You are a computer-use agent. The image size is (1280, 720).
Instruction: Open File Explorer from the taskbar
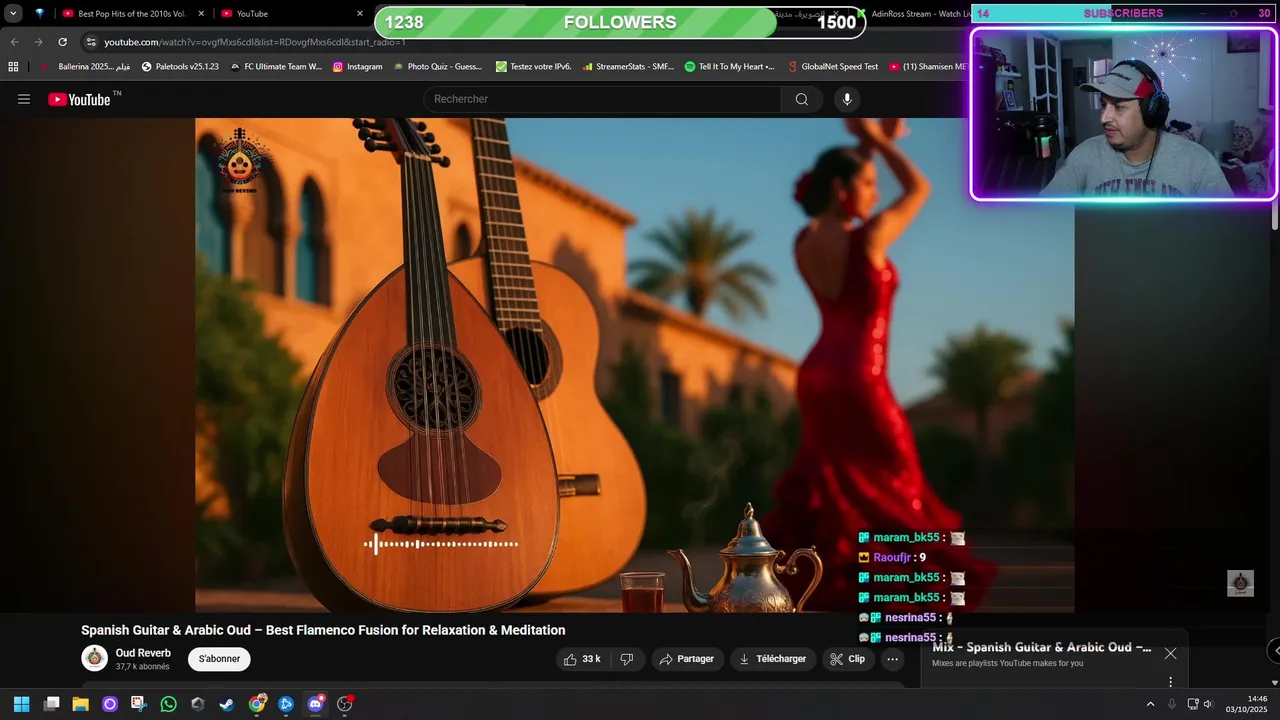tap(80, 704)
